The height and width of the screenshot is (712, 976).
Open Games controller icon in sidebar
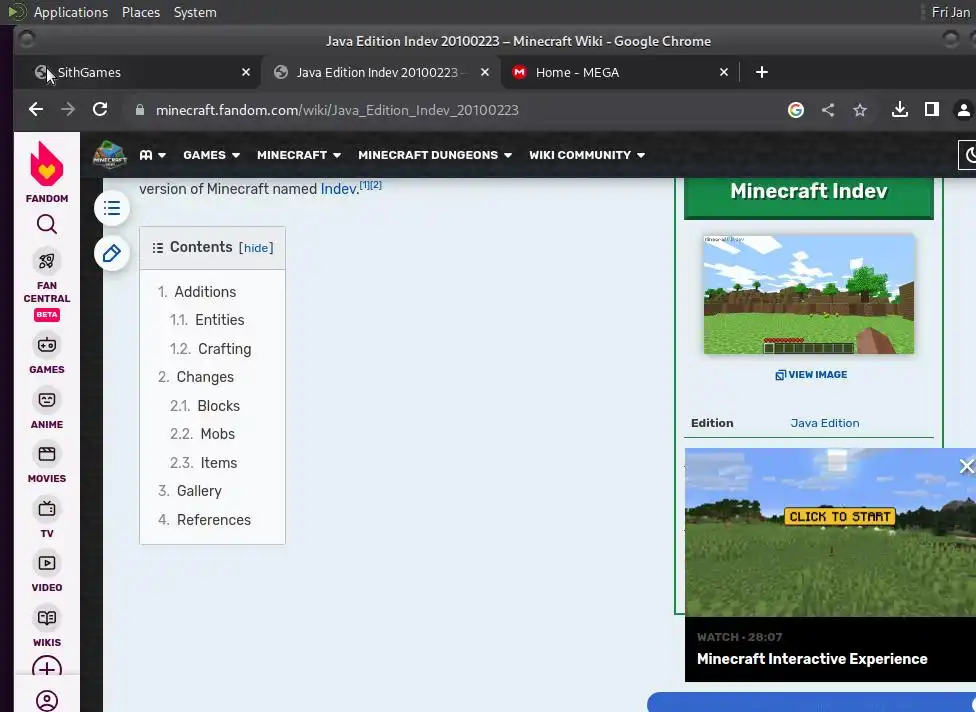pyautogui.click(x=47, y=344)
